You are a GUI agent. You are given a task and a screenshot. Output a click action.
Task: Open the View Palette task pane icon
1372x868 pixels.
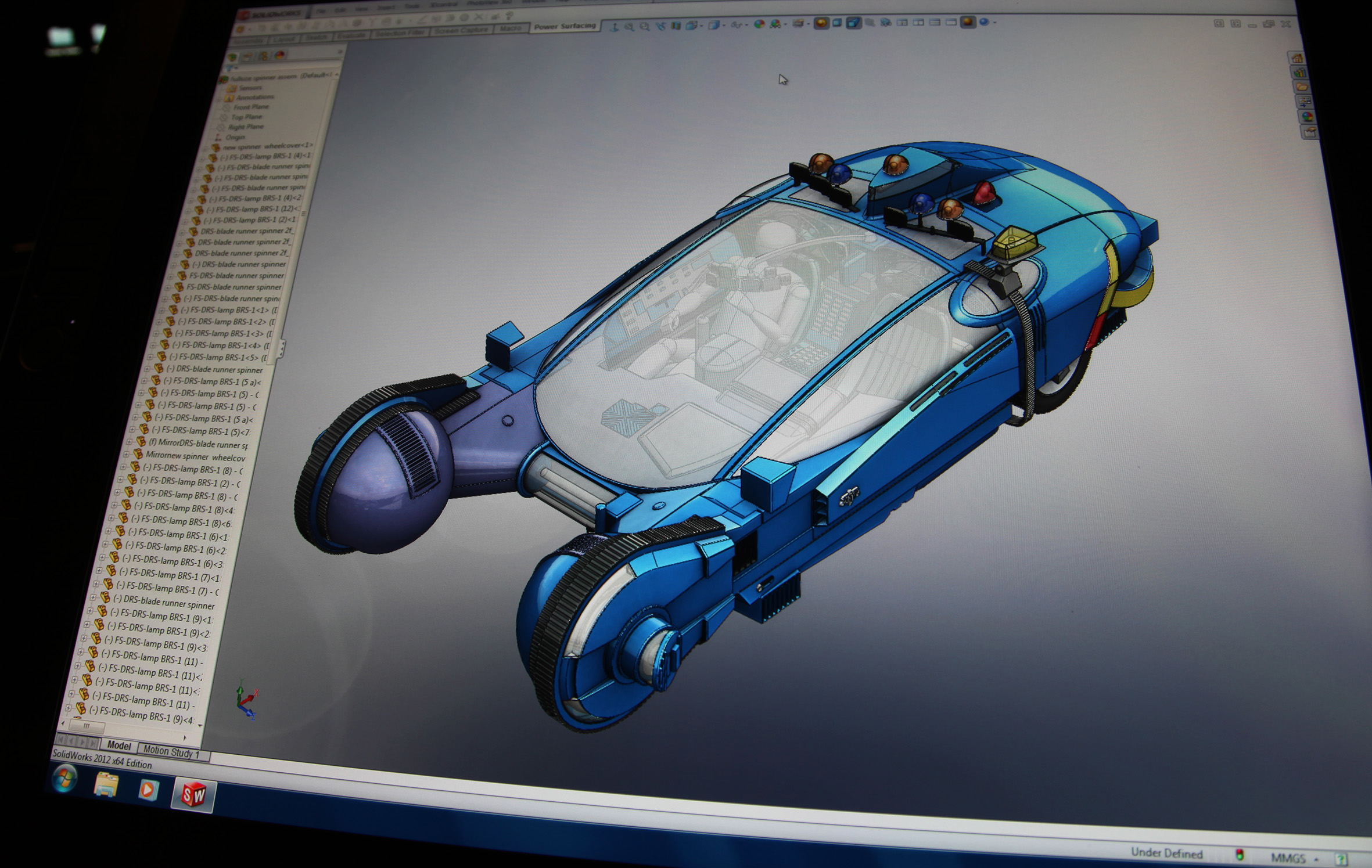(1304, 102)
